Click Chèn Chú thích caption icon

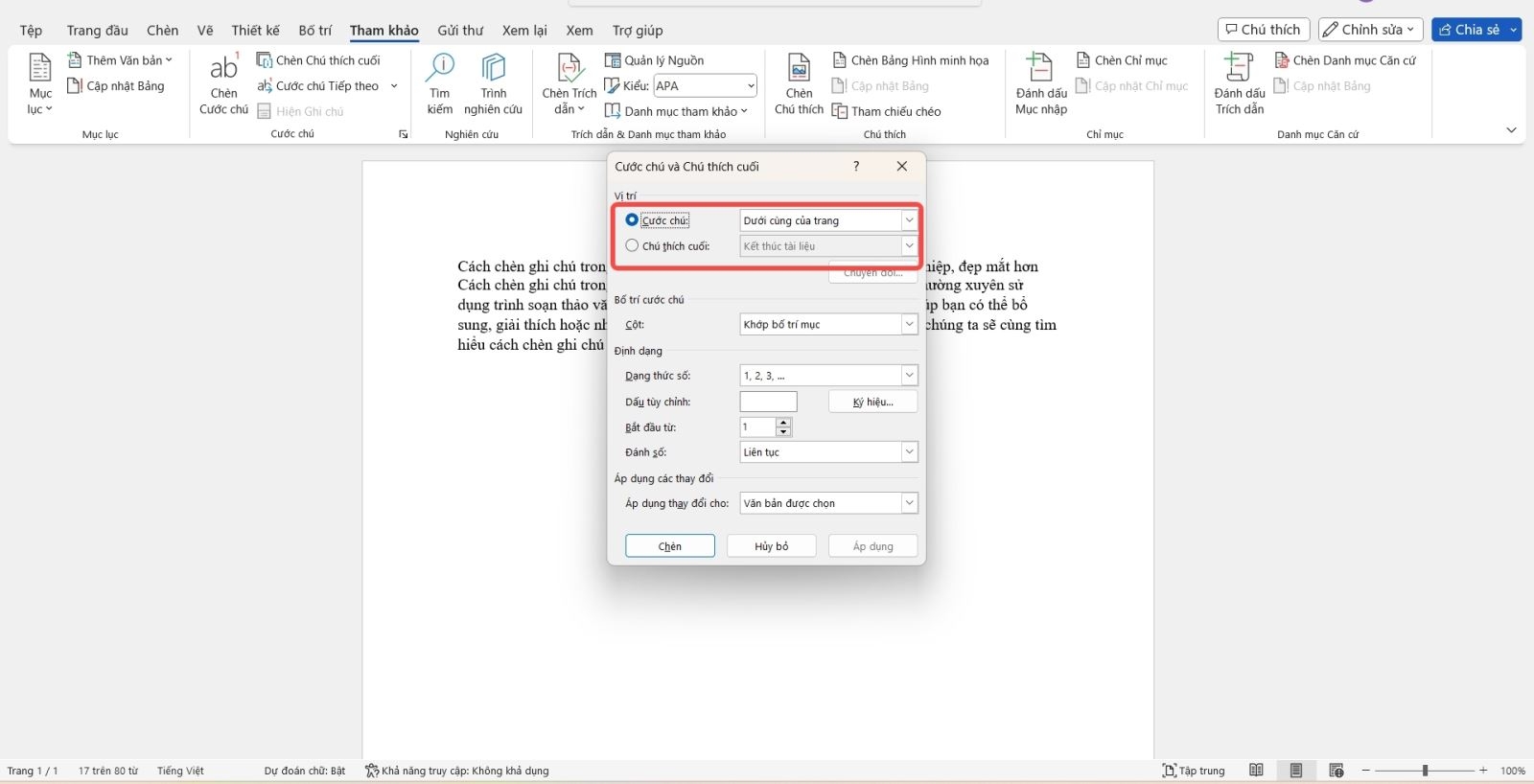799,84
